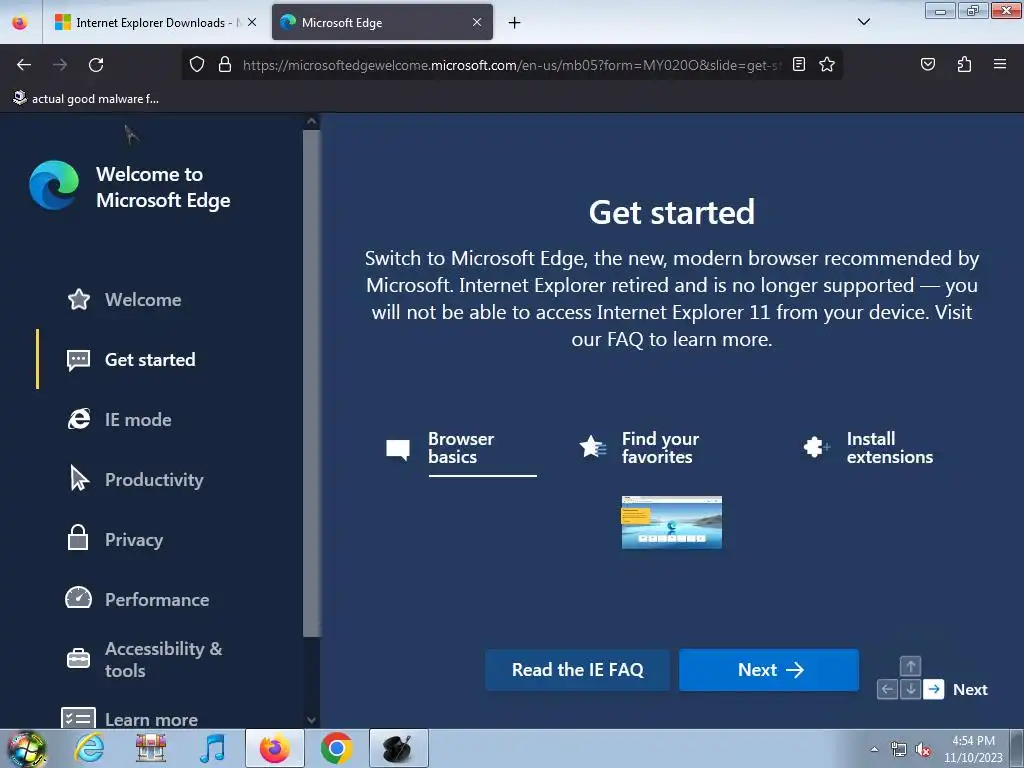Click the highlighted right arrow key icon

tap(934, 689)
